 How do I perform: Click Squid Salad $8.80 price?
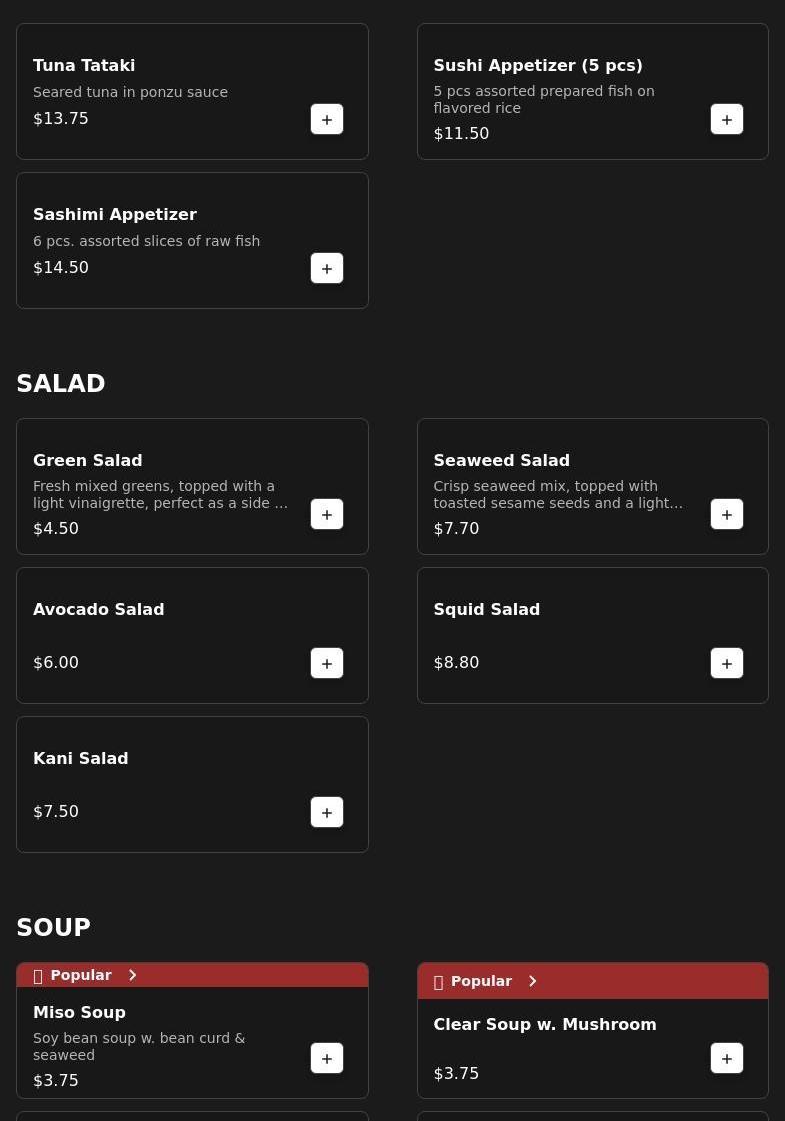tap(456, 662)
